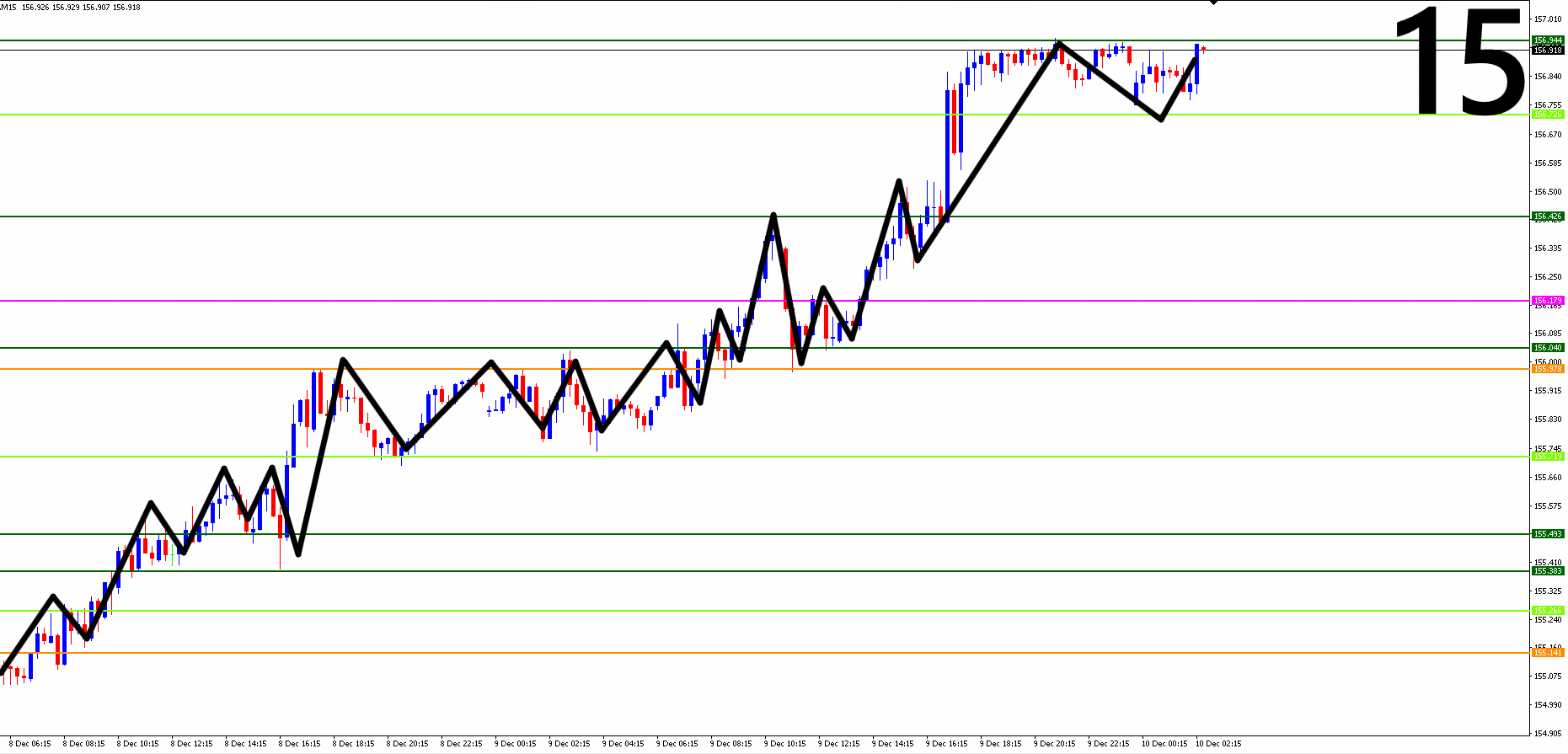The height and width of the screenshot is (754, 1568).
Task: Click the 9 Dec 04:15 time label
Action: coord(623,744)
